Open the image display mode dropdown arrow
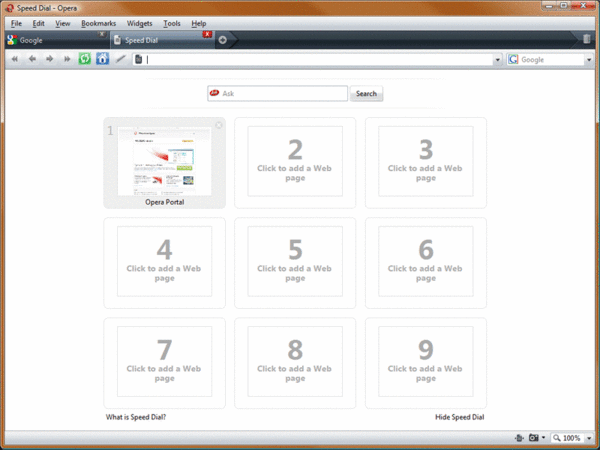This screenshot has width=600, height=450. tap(543, 437)
